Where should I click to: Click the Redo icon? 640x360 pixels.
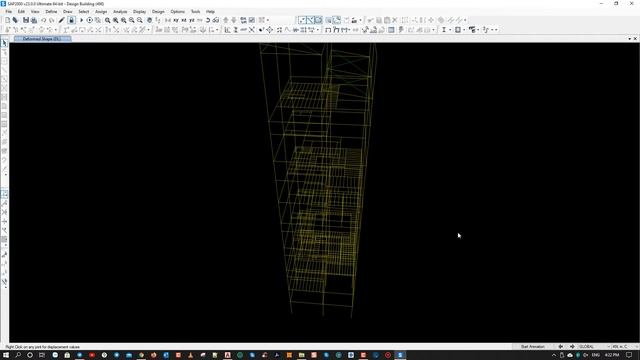(x=51, y=20)
